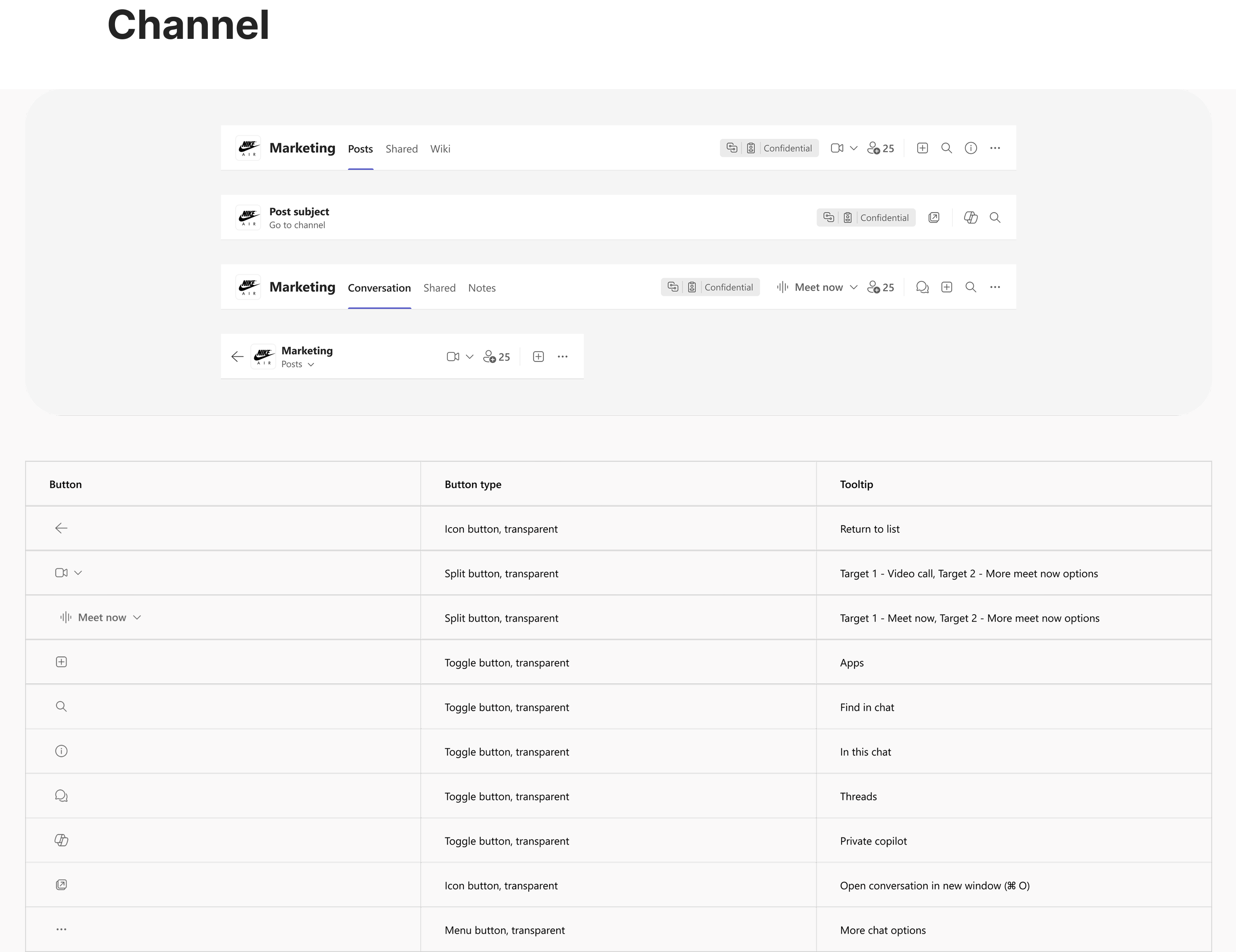Image resolution: width=1236 pixels, height=952 pixels.
Task: Click the open in new window icon in table
Action: coord(61,885)
